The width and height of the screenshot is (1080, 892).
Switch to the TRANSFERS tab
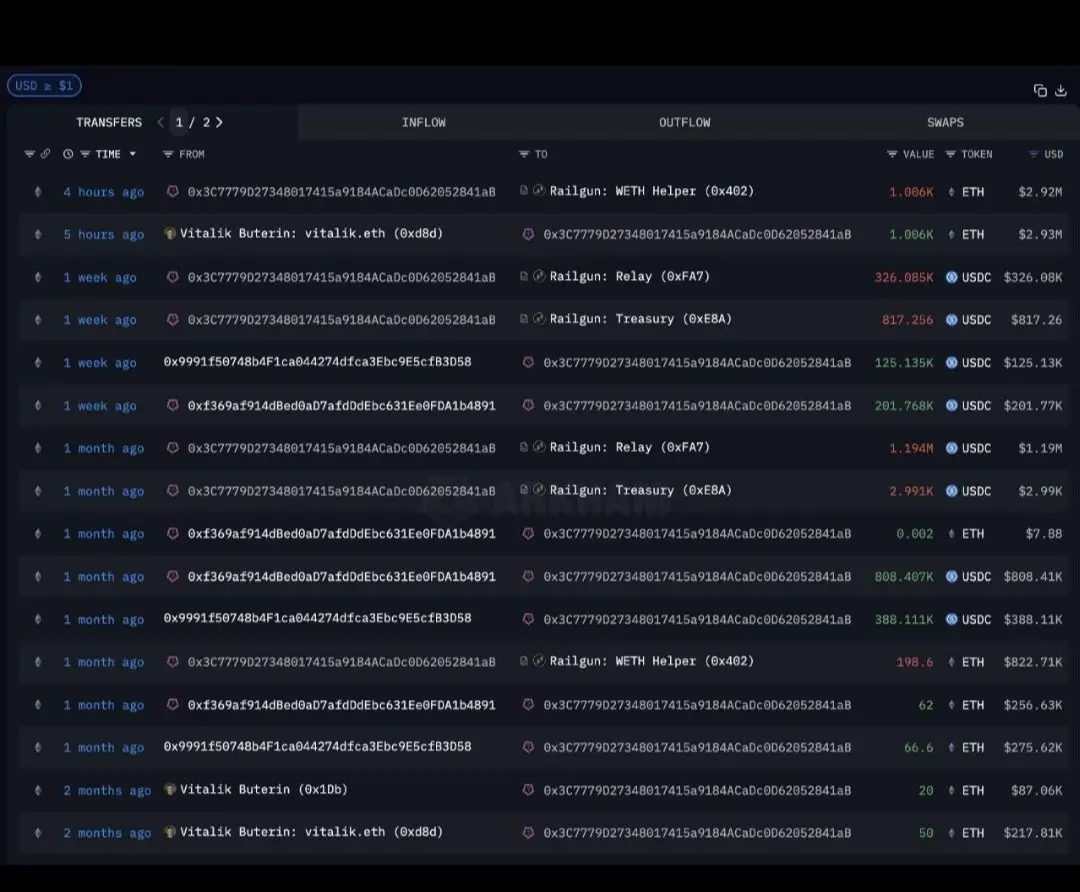click(x=109, y=122)
